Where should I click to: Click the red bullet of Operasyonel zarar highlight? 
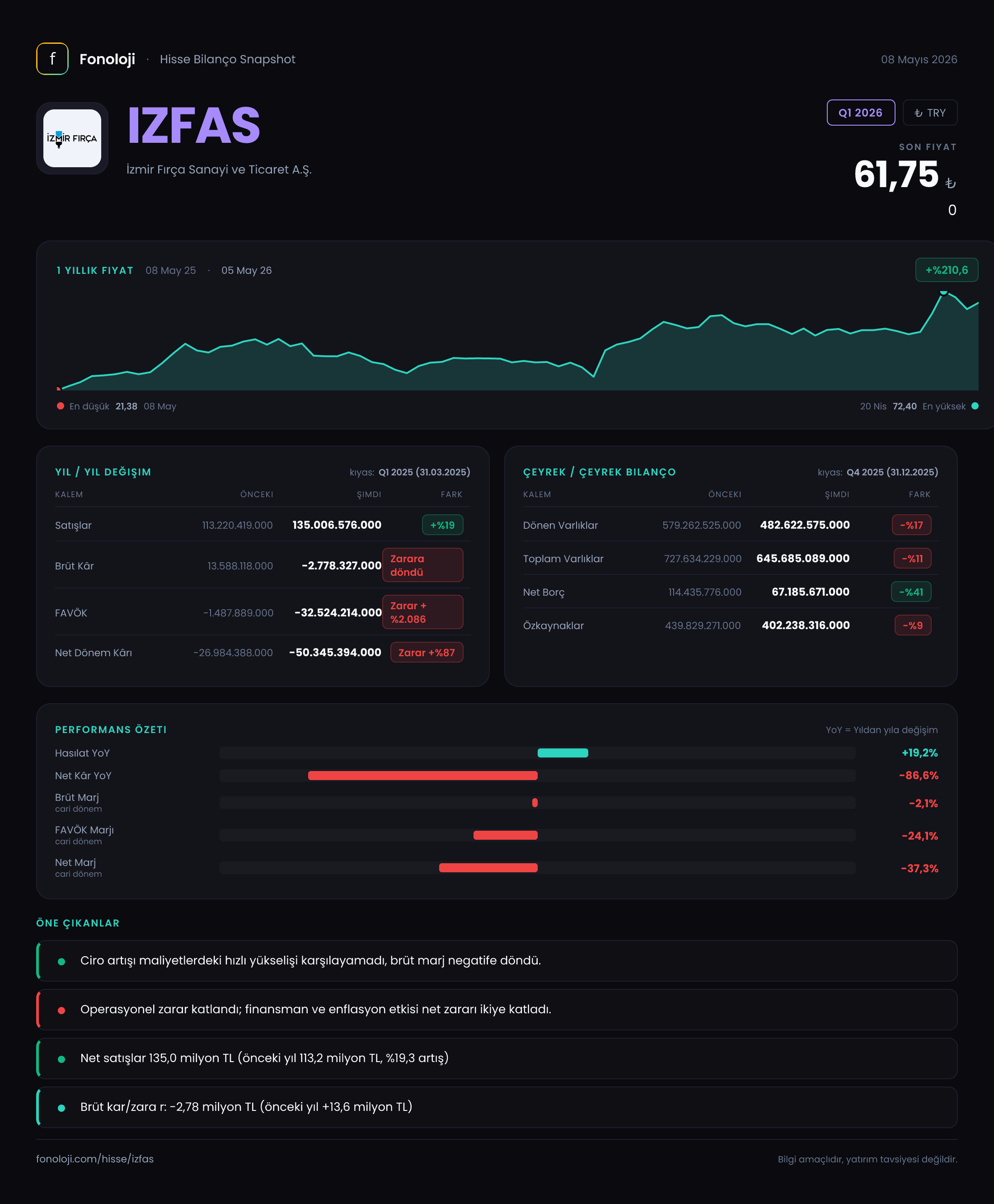coord(61,1010)
